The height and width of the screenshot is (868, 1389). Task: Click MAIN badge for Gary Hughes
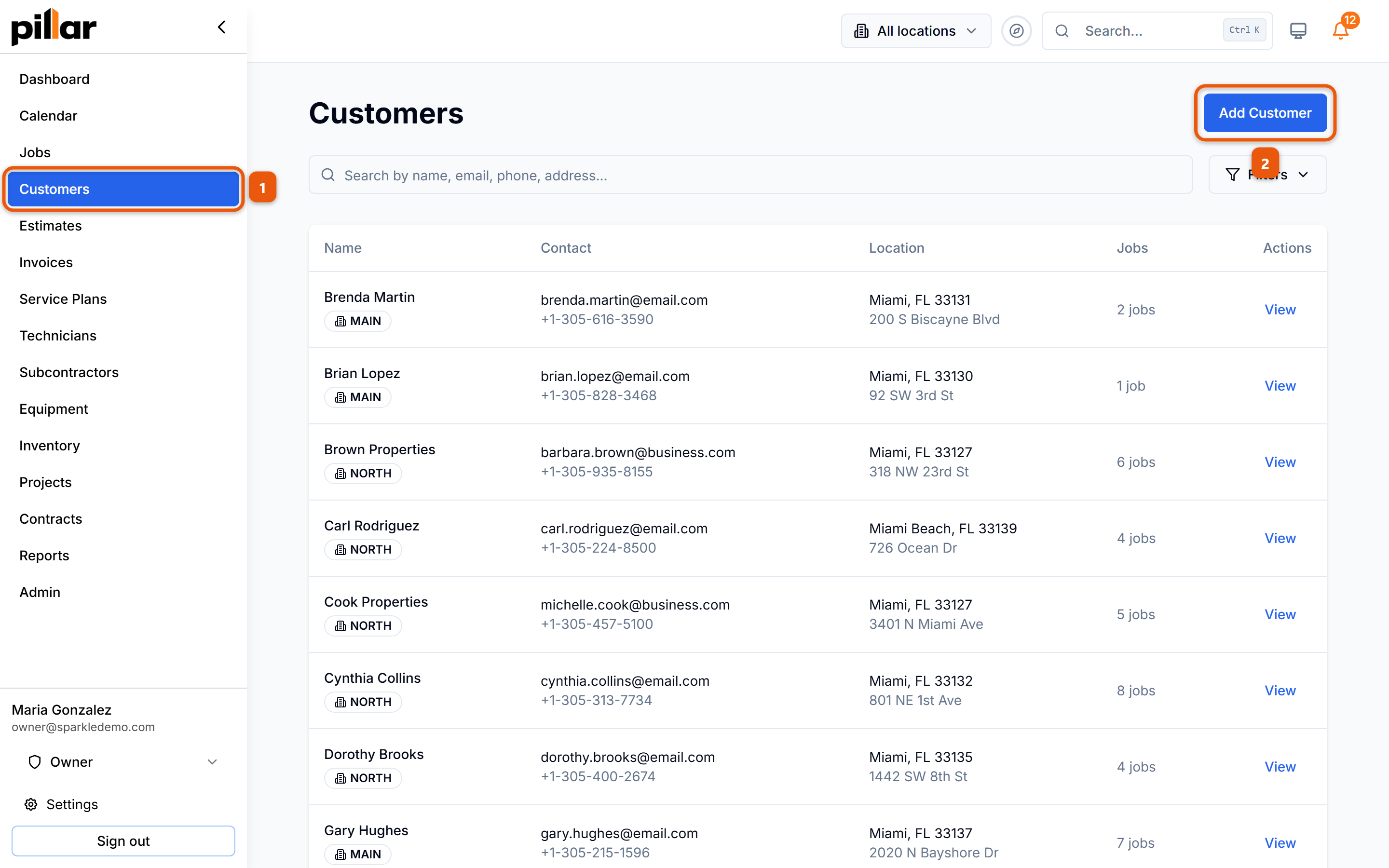[357, 854]
